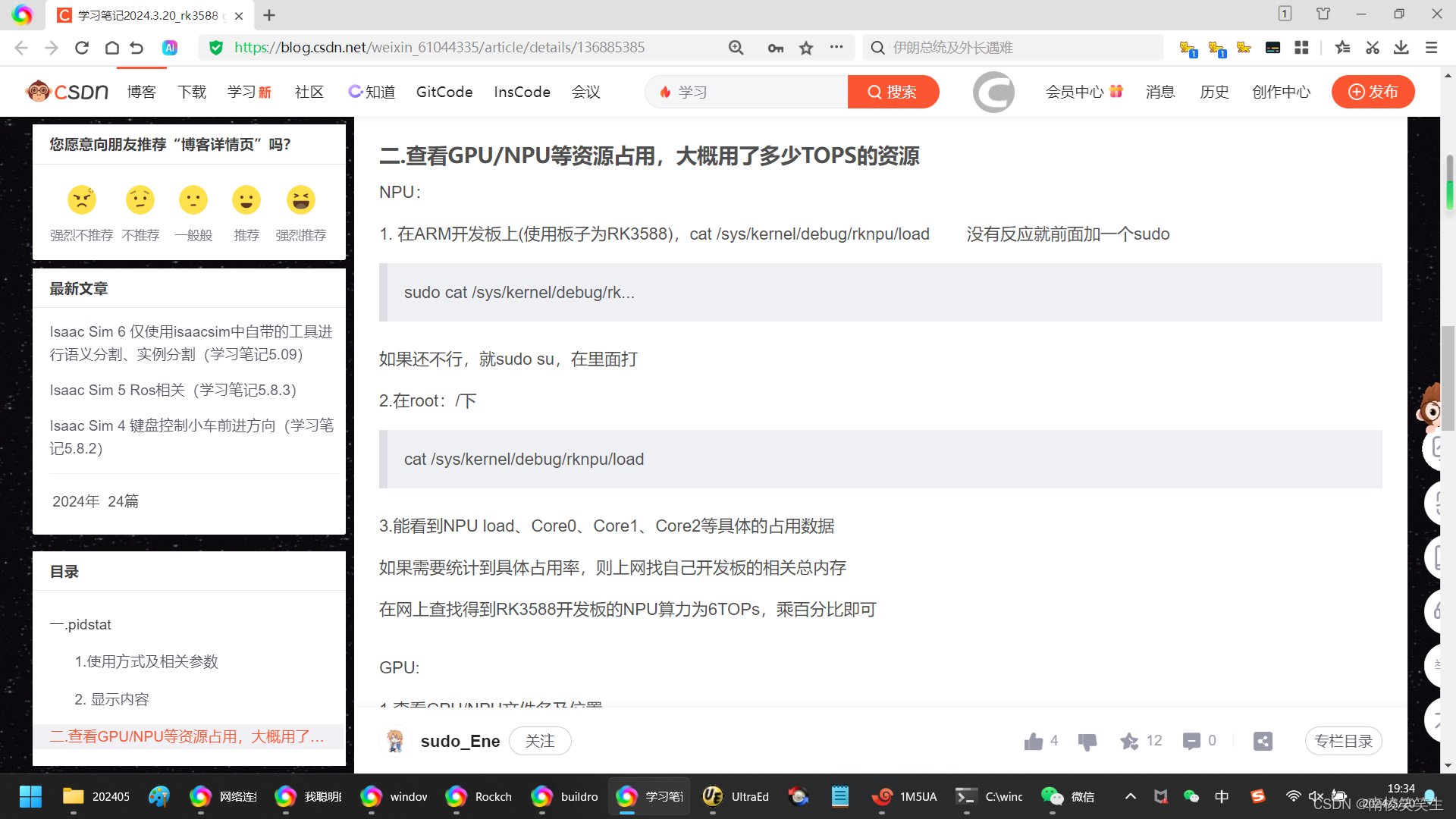This screenshot has width=1456, height=819.
Task: Open the apps grid panel in toolbar
Action: coord(1301,47)
